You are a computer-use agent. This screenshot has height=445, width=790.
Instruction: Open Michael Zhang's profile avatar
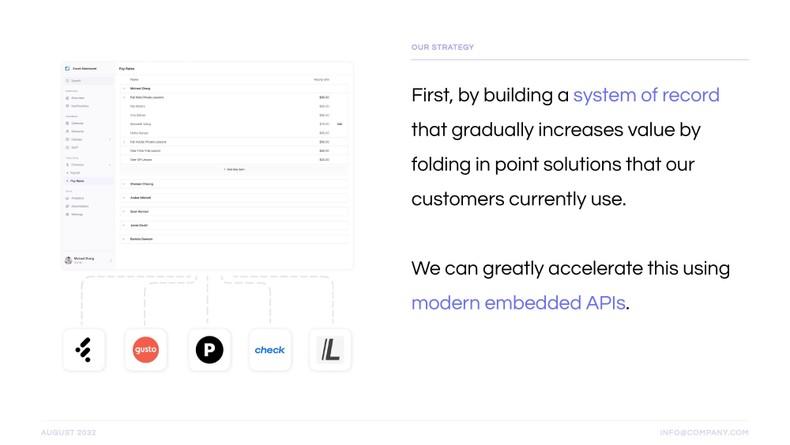click(68, 260)
